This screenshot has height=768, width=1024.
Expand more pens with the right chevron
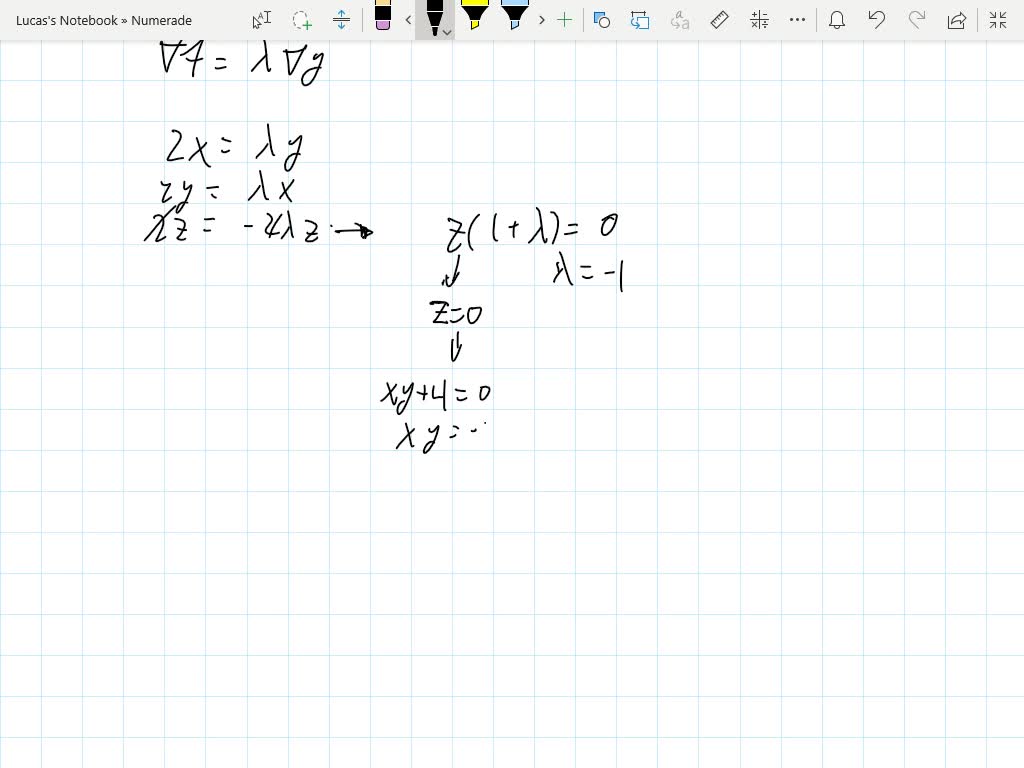[541, 20]
